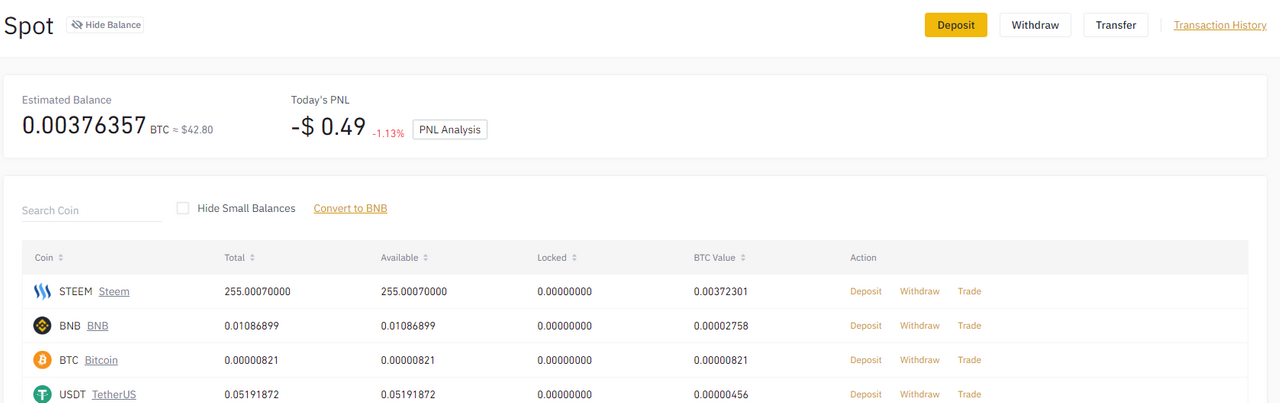Click Deposit in the STEEM row
This screenshot has height=403, width=1280.
866,292
